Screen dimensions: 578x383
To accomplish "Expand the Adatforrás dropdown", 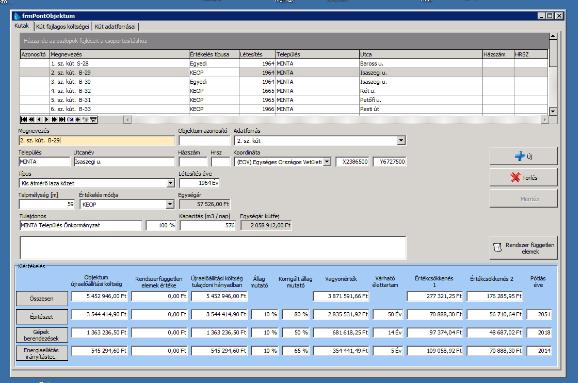I will coord(401,140).
